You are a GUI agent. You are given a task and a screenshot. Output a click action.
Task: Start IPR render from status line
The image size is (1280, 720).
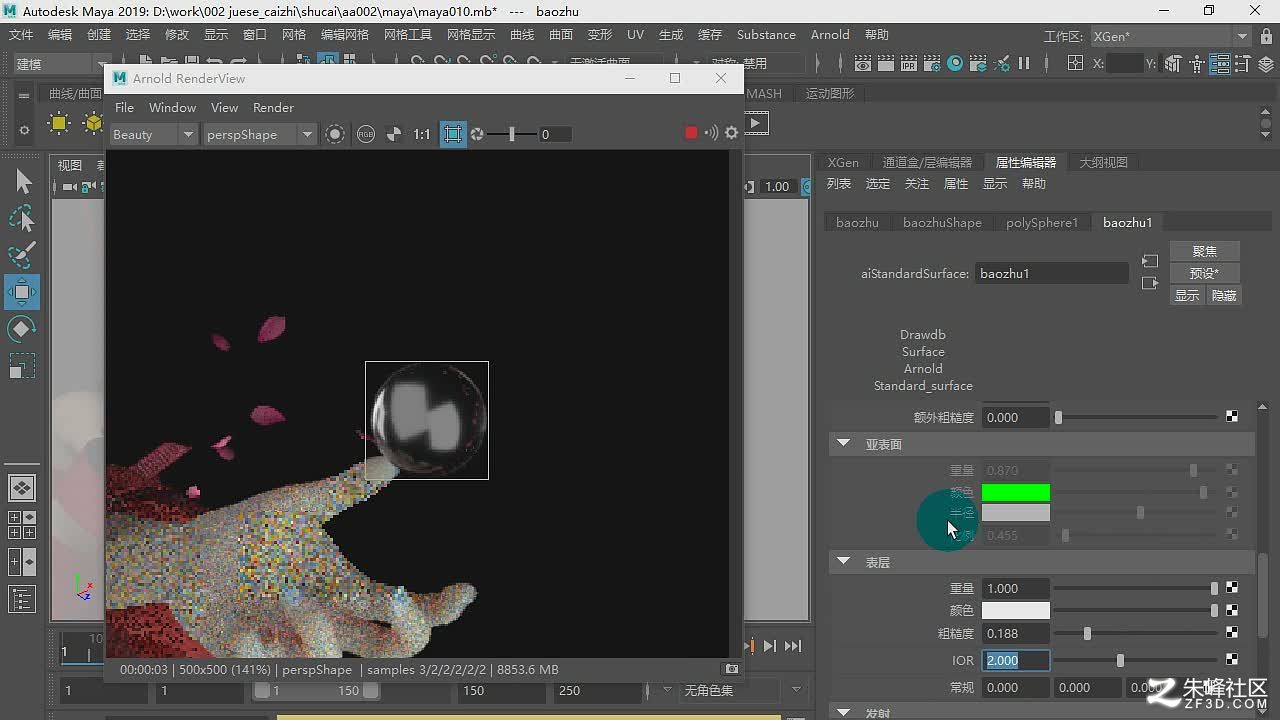click(x=909, y=63)
